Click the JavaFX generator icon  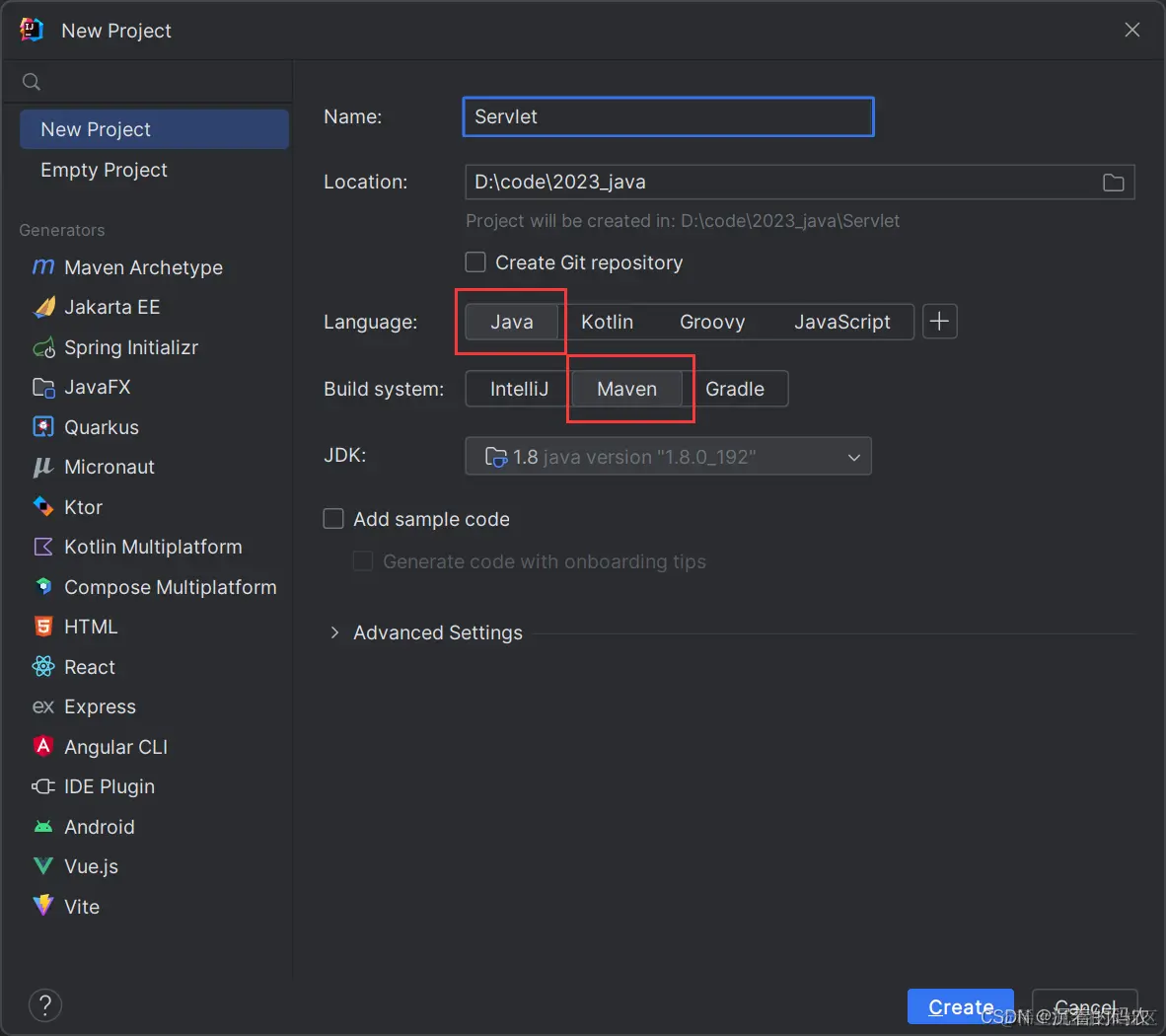click(43, 388)
